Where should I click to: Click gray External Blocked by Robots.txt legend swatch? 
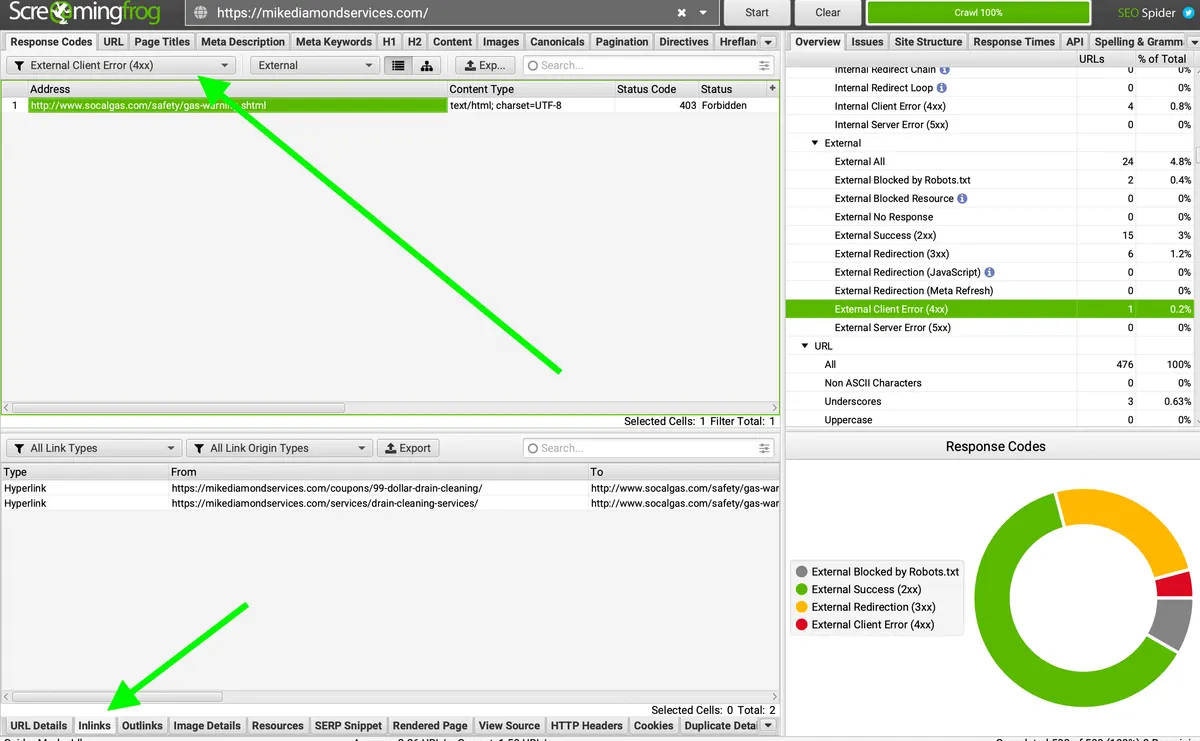tap(801, 572)
